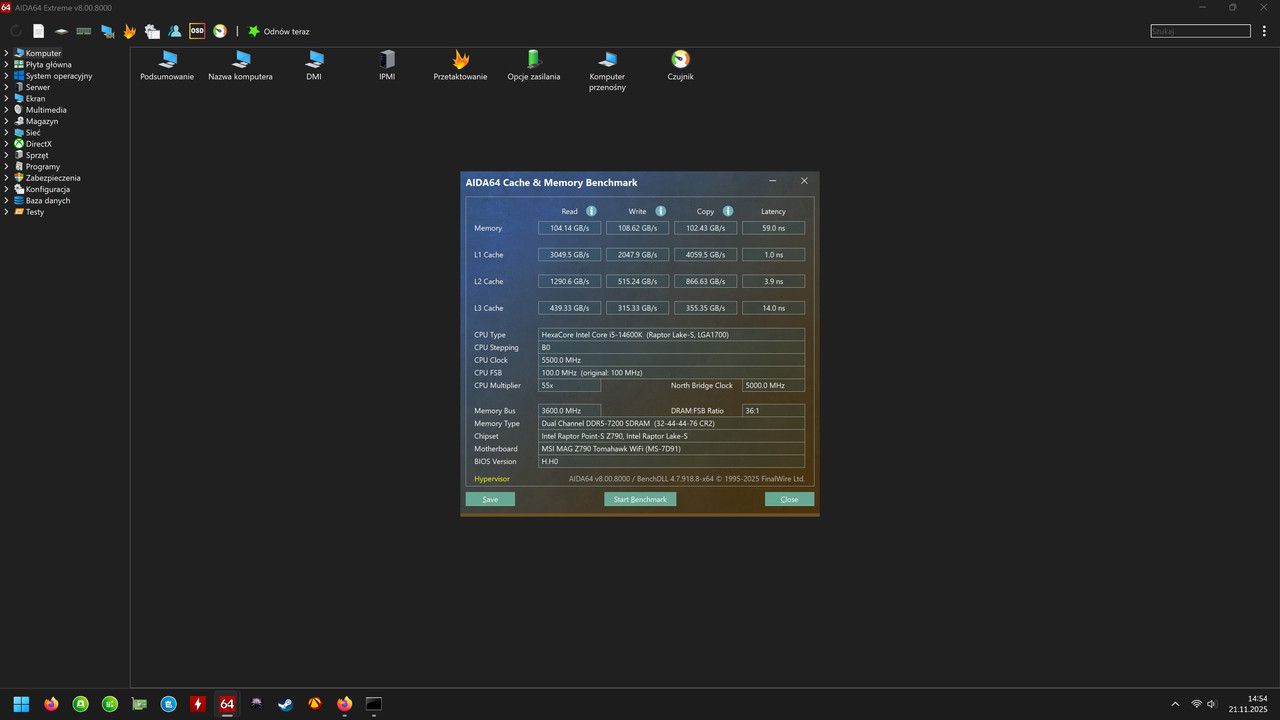Click L3 Cache Write value 315.33 GB/s

point(637,308)
